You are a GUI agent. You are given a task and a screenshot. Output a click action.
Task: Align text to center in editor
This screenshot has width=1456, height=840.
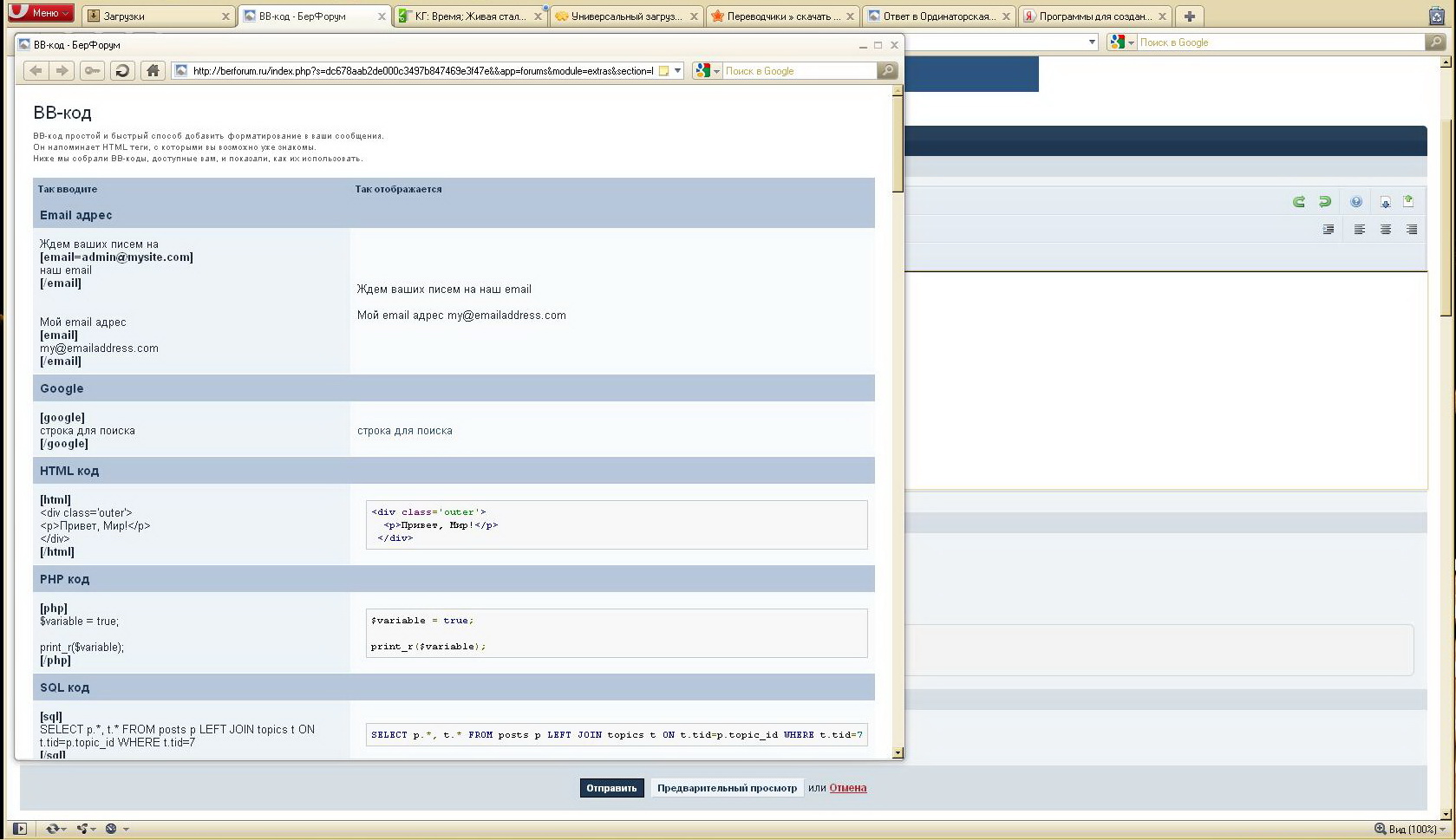[x=1386, y=230]
